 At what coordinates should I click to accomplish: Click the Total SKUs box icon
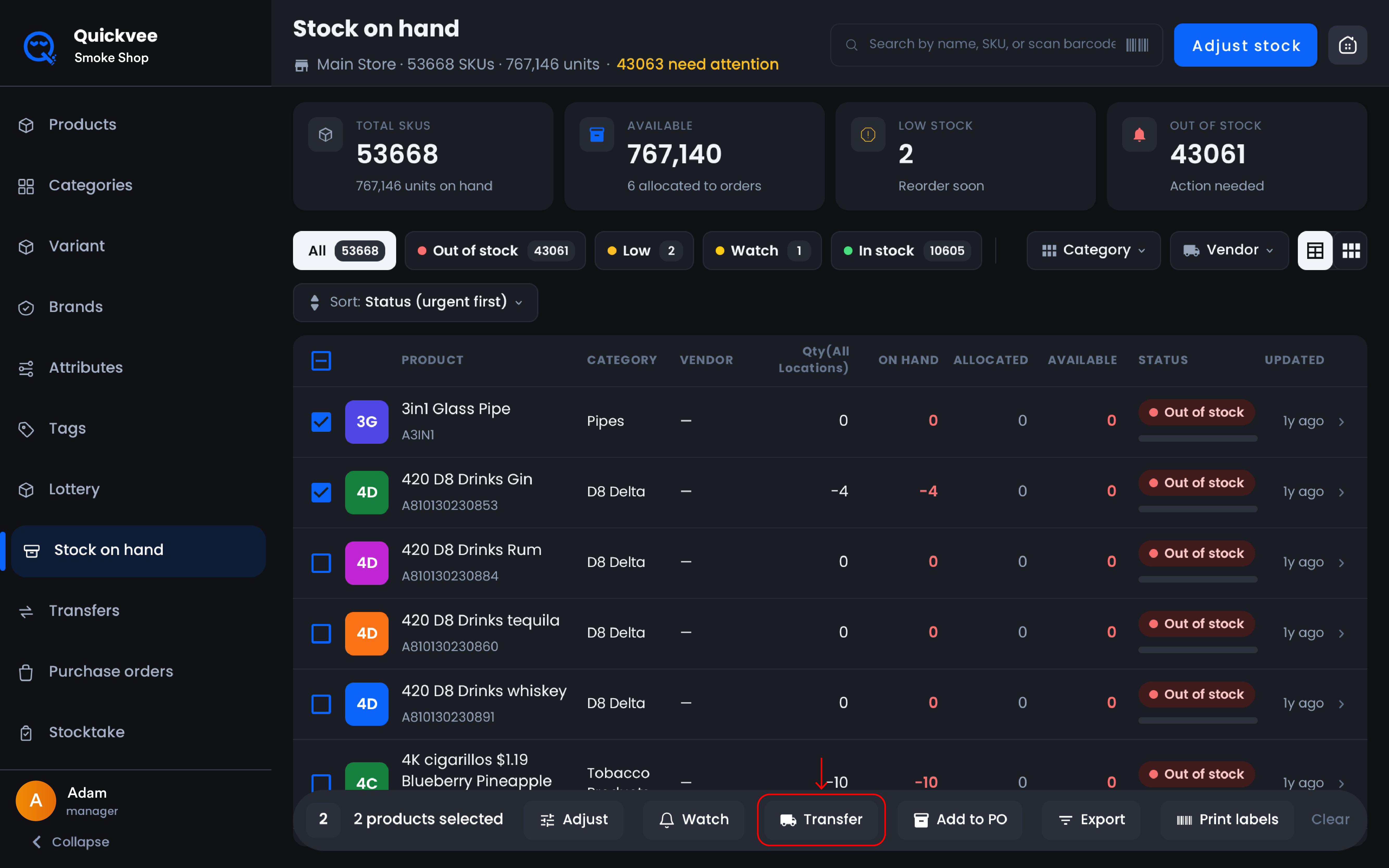(x=326, y=135)
